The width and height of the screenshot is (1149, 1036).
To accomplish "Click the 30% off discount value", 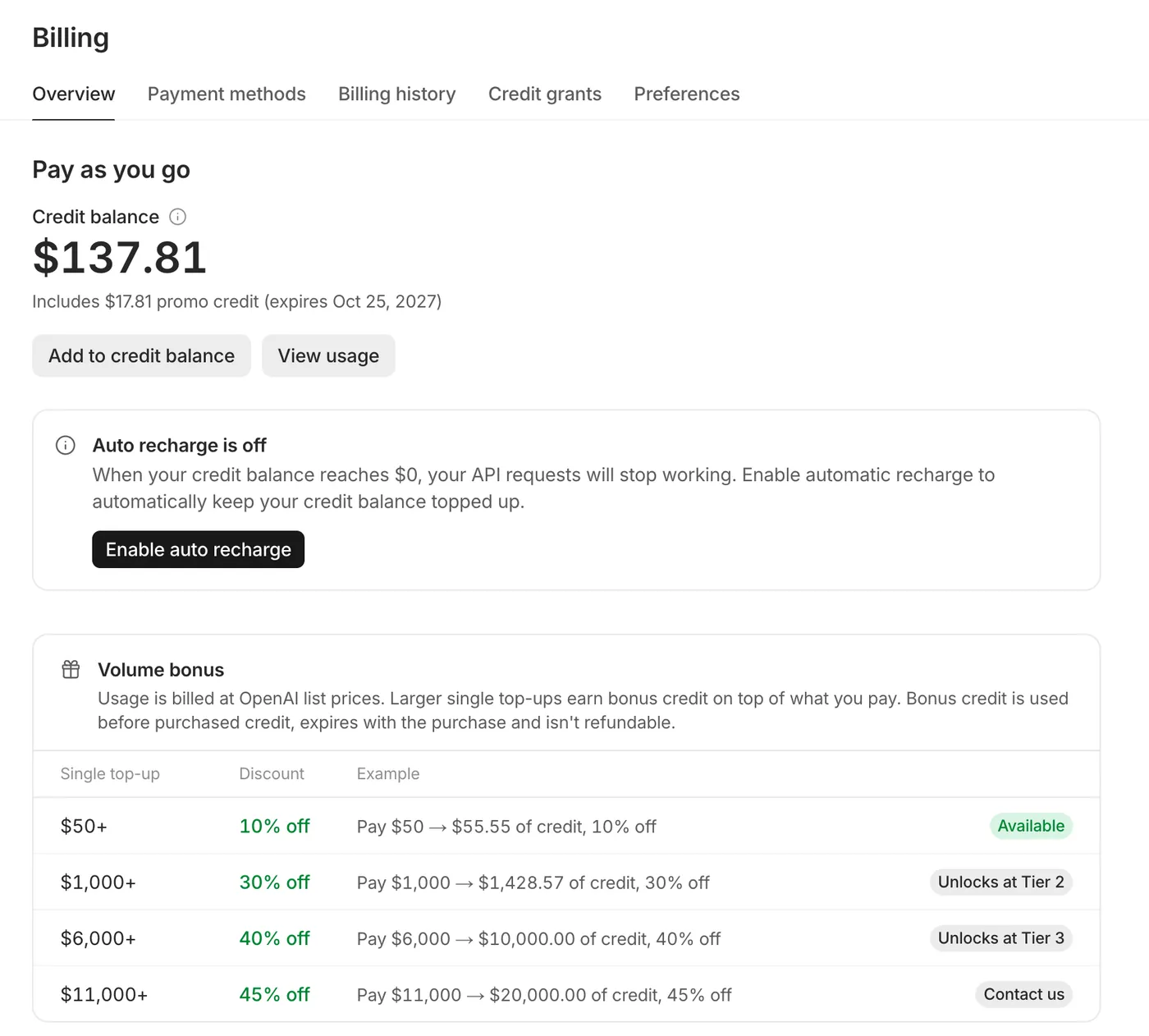I will 274,882.
